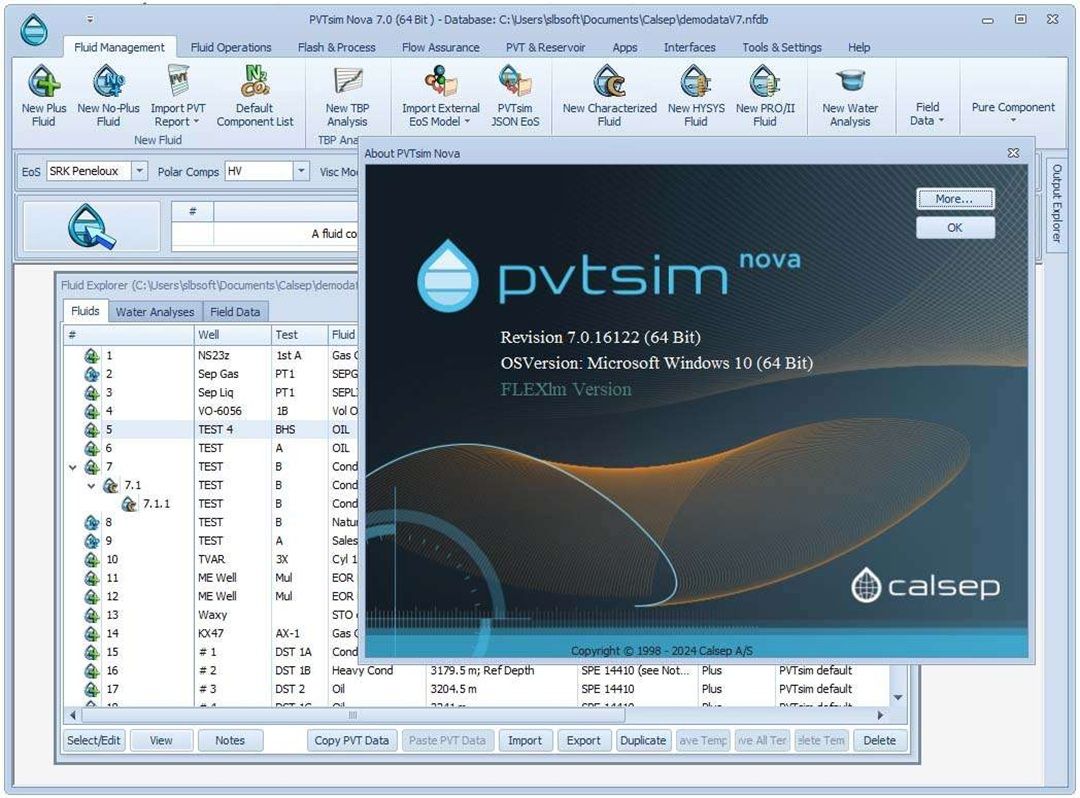Open the Default Component List
Viewport: 1080px width, 798px height.
coord(254,95)
